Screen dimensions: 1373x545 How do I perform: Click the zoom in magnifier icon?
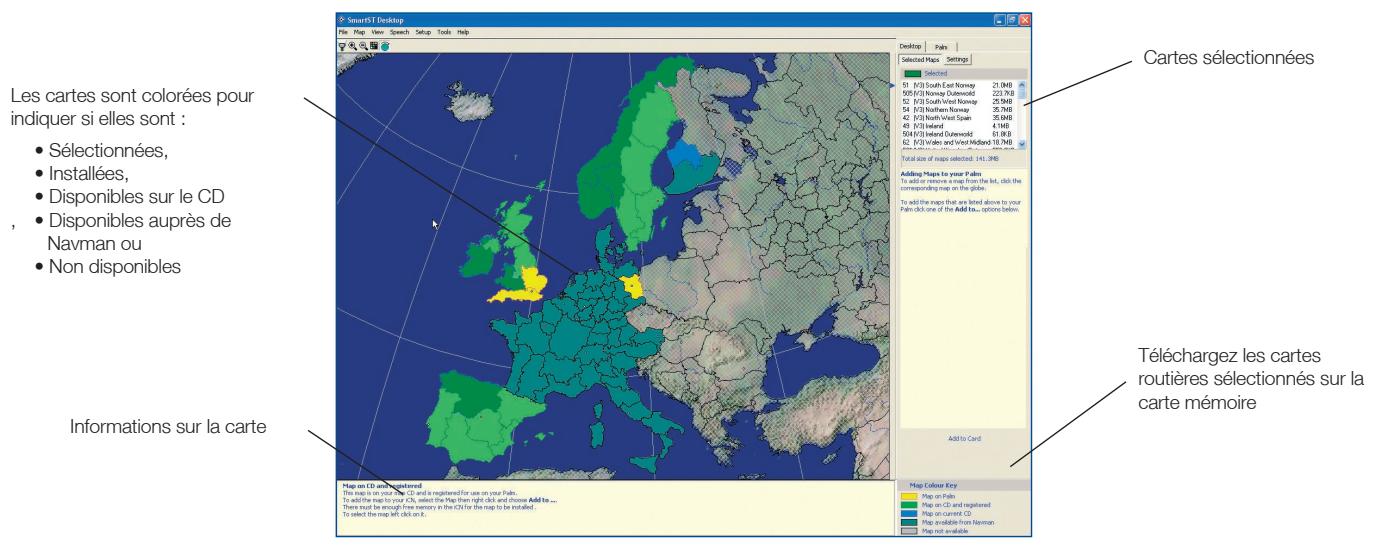[x=352, y=46]
